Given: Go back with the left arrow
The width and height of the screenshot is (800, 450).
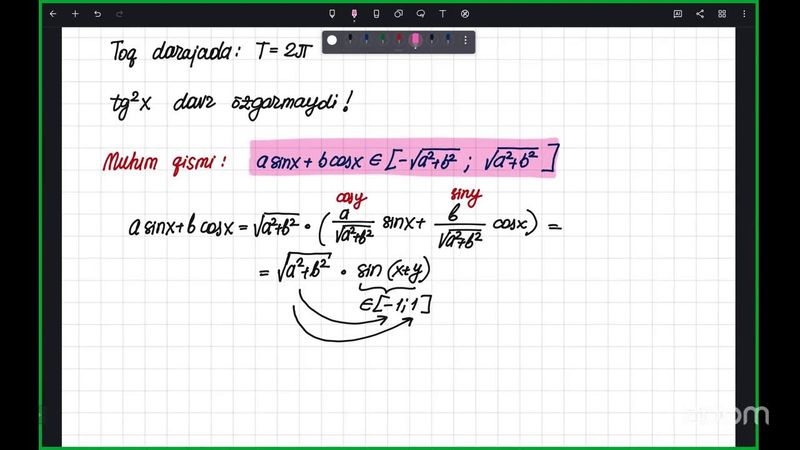Looking at the screenshot, I should click(53, 14).
